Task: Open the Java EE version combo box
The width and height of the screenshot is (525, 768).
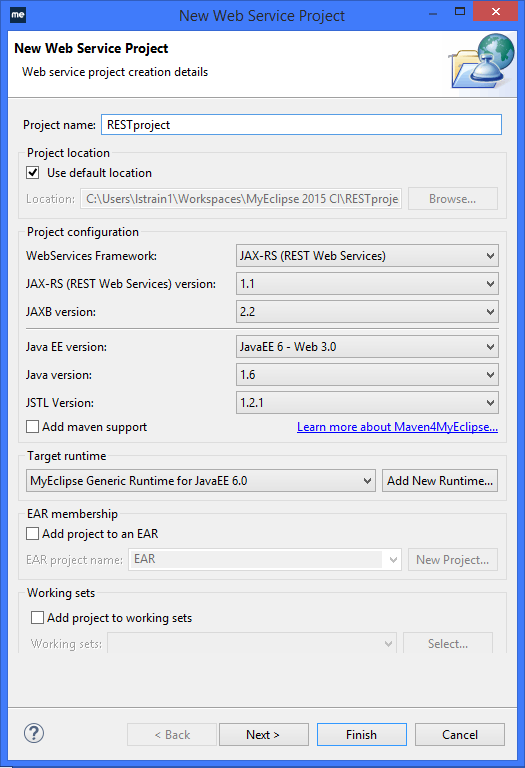Action: tap(367, 347)
